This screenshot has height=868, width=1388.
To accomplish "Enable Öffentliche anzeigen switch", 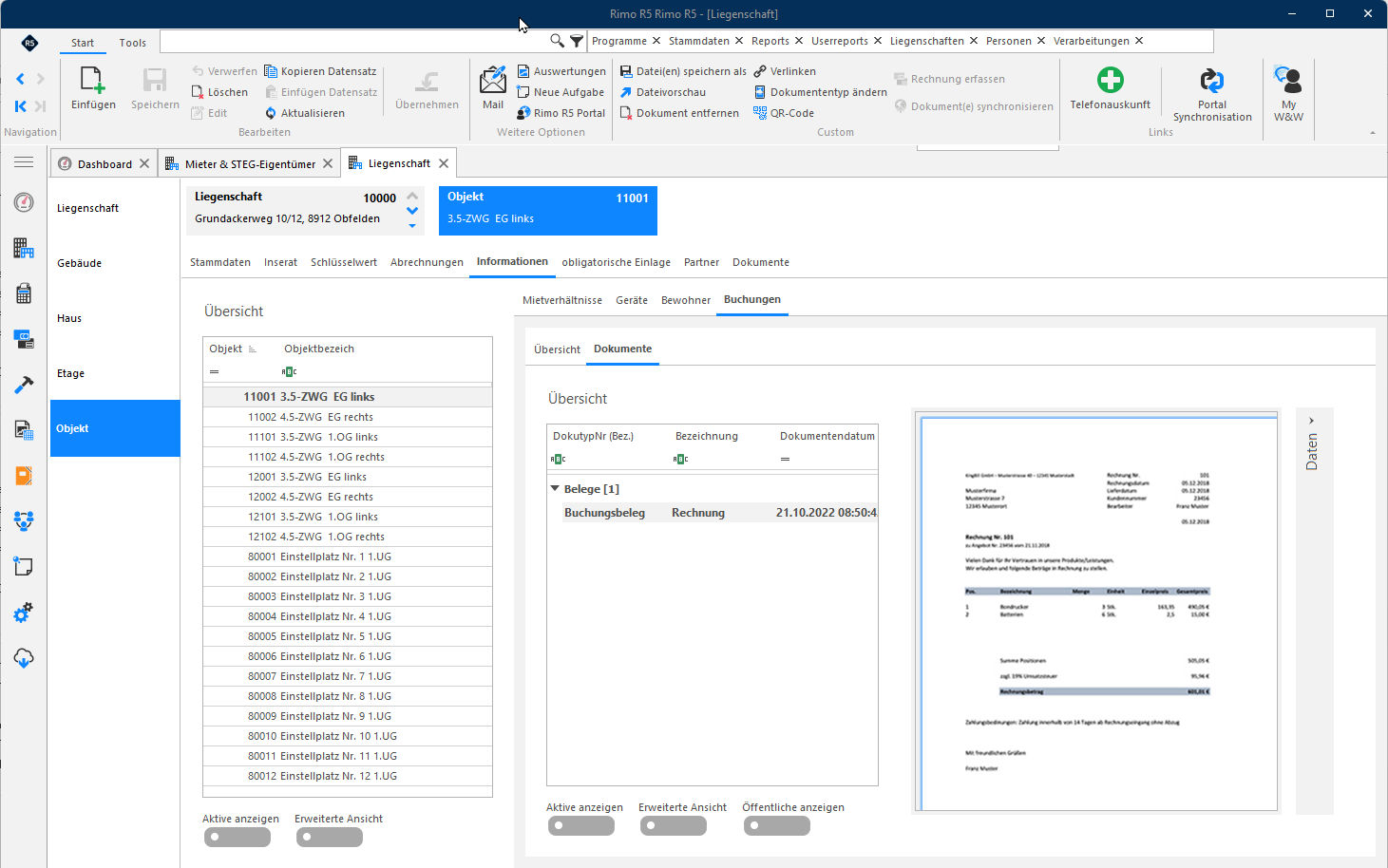I will tap(777, 826).
